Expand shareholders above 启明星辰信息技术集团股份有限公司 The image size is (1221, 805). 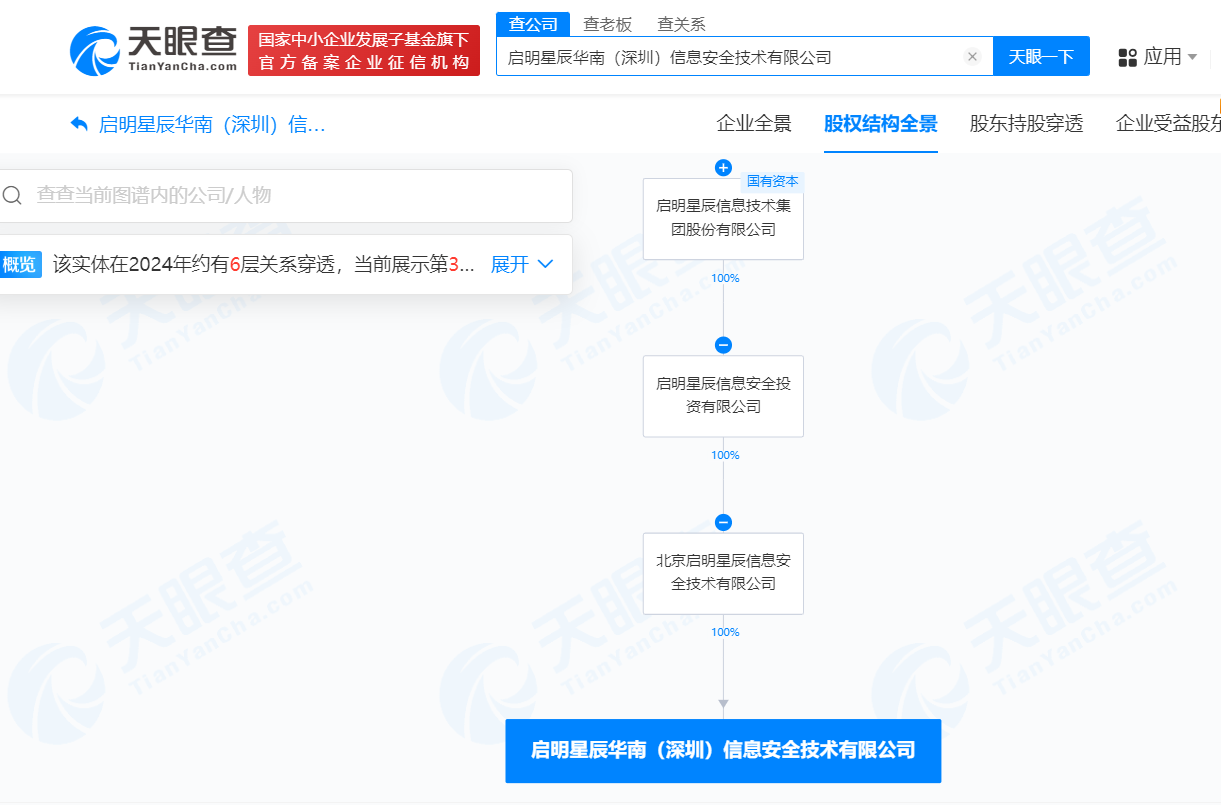click(x=723, y=168)
